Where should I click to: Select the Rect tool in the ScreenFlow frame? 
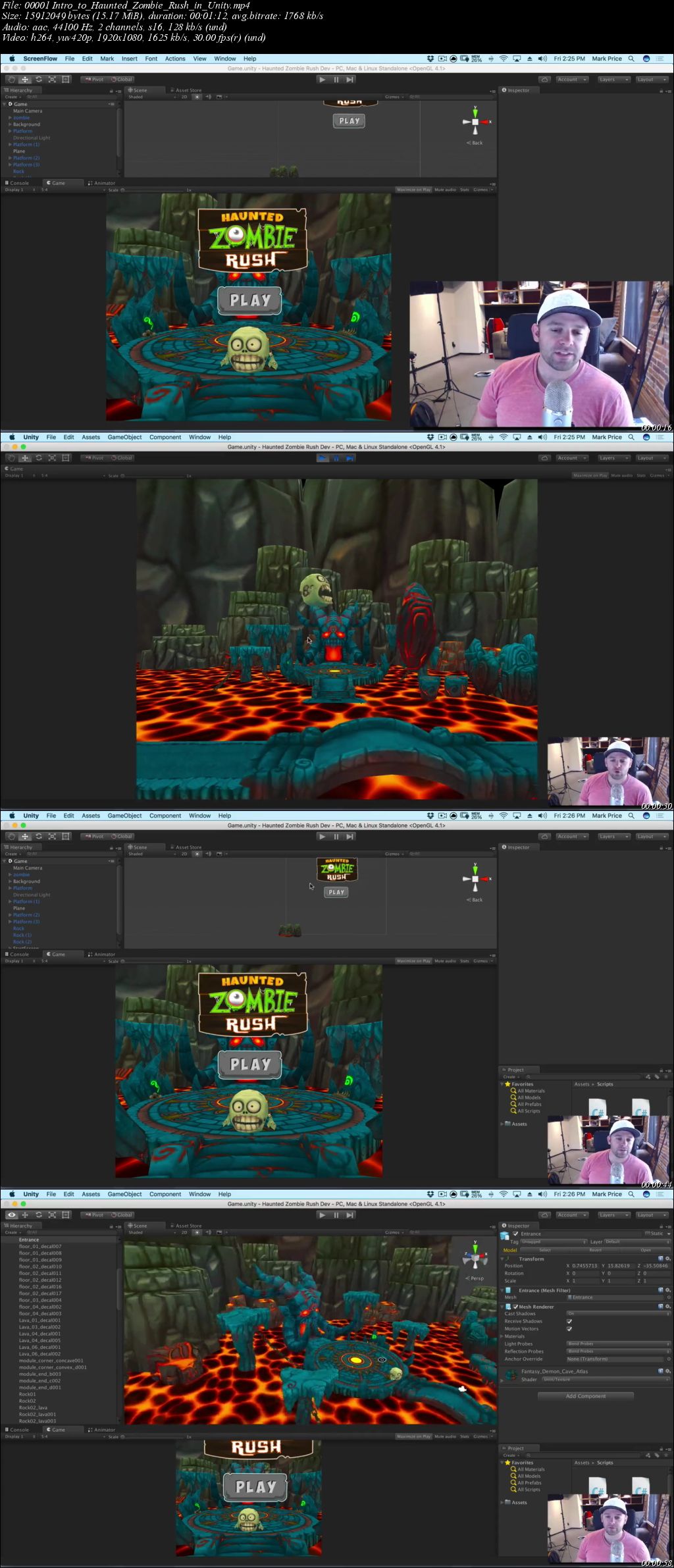click(66, 80)
